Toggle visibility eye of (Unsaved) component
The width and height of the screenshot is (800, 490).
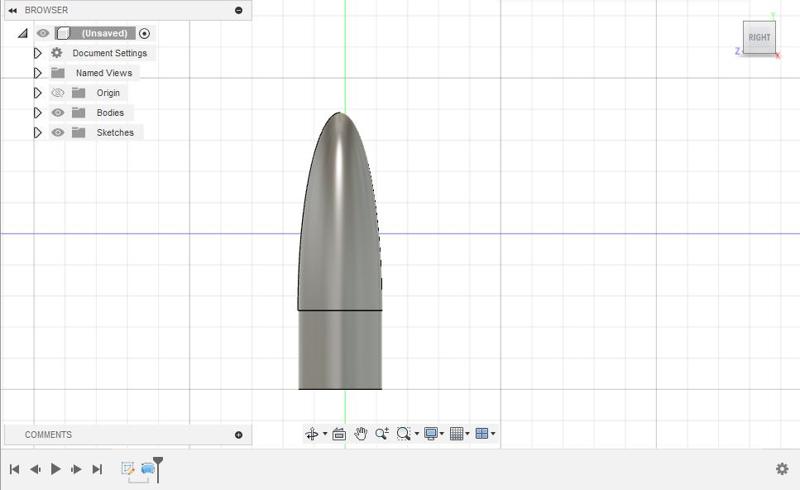point(43,33)
